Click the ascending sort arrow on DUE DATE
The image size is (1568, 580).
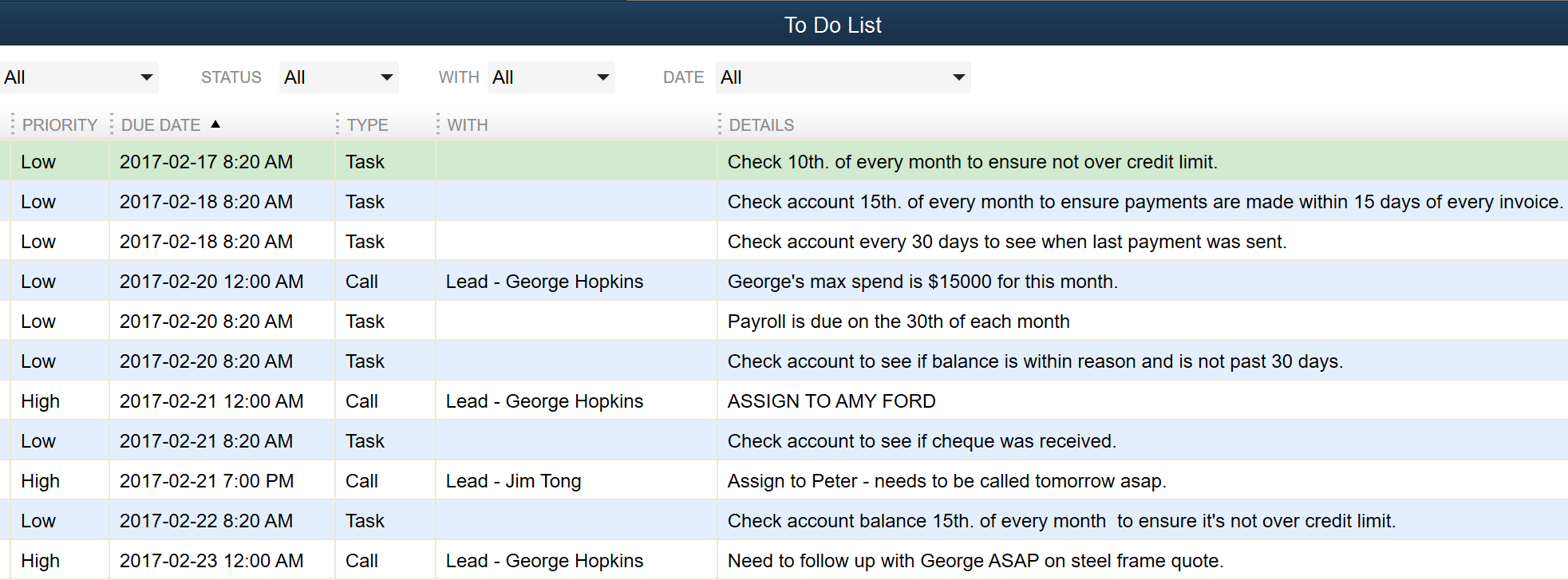215,124
